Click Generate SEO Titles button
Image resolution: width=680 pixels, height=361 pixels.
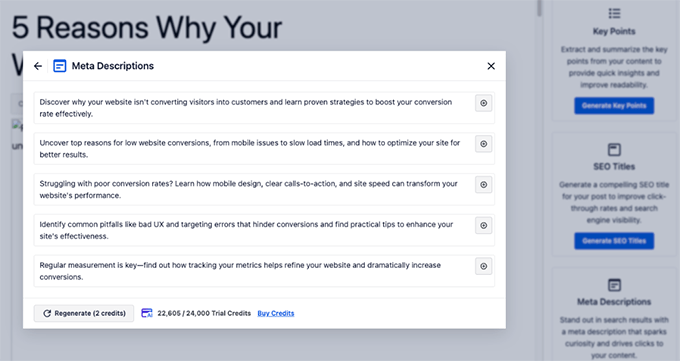614,241
